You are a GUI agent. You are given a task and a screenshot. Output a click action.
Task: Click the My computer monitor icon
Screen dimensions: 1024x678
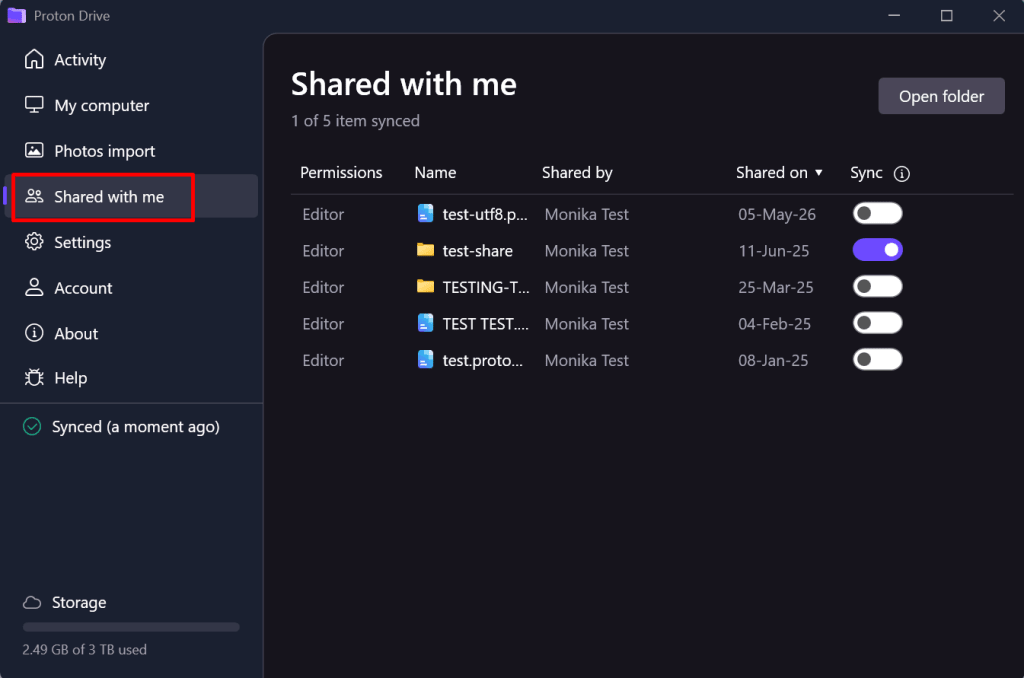34,105
